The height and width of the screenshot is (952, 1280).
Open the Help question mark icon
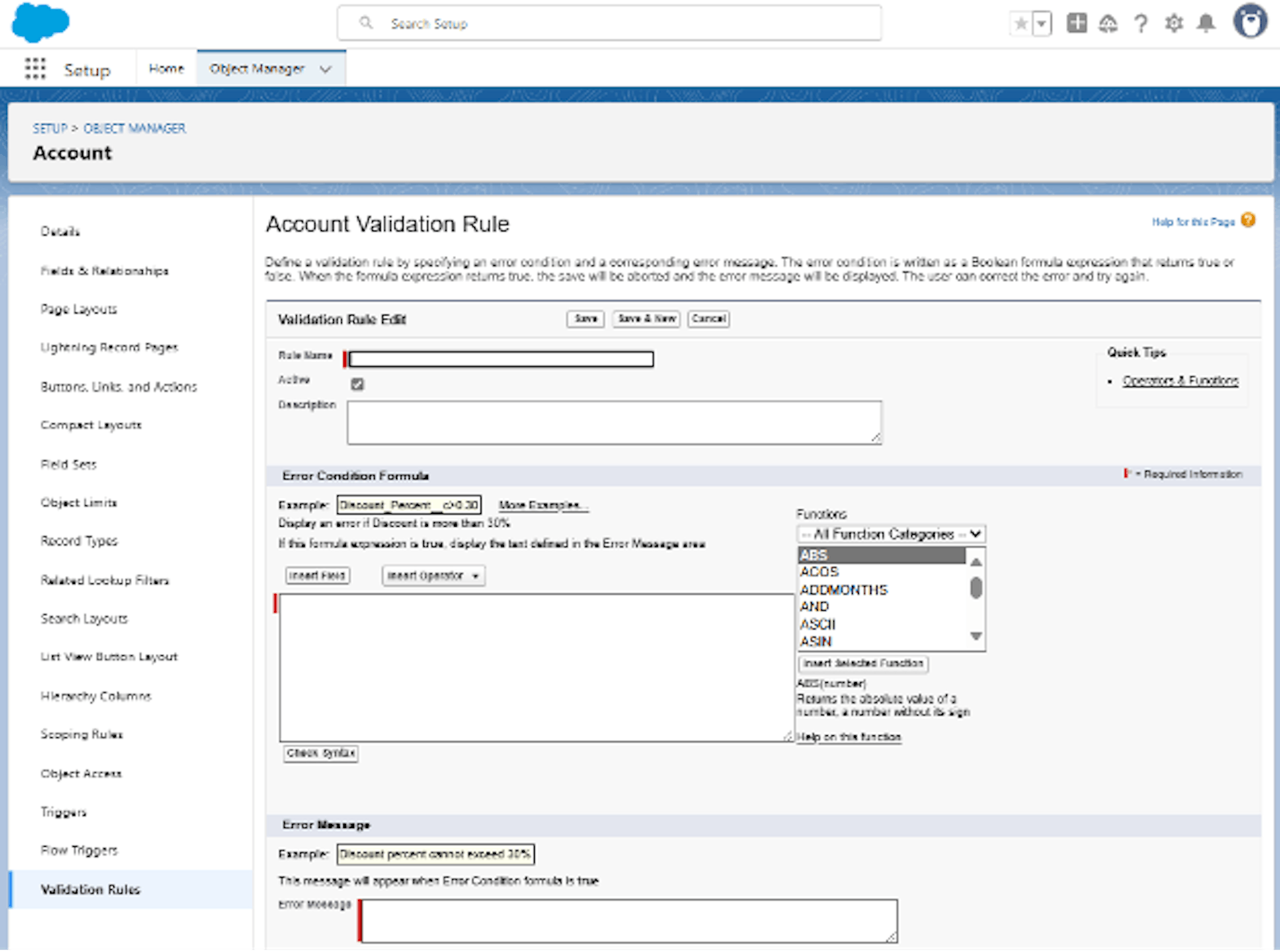(1141, 24)
